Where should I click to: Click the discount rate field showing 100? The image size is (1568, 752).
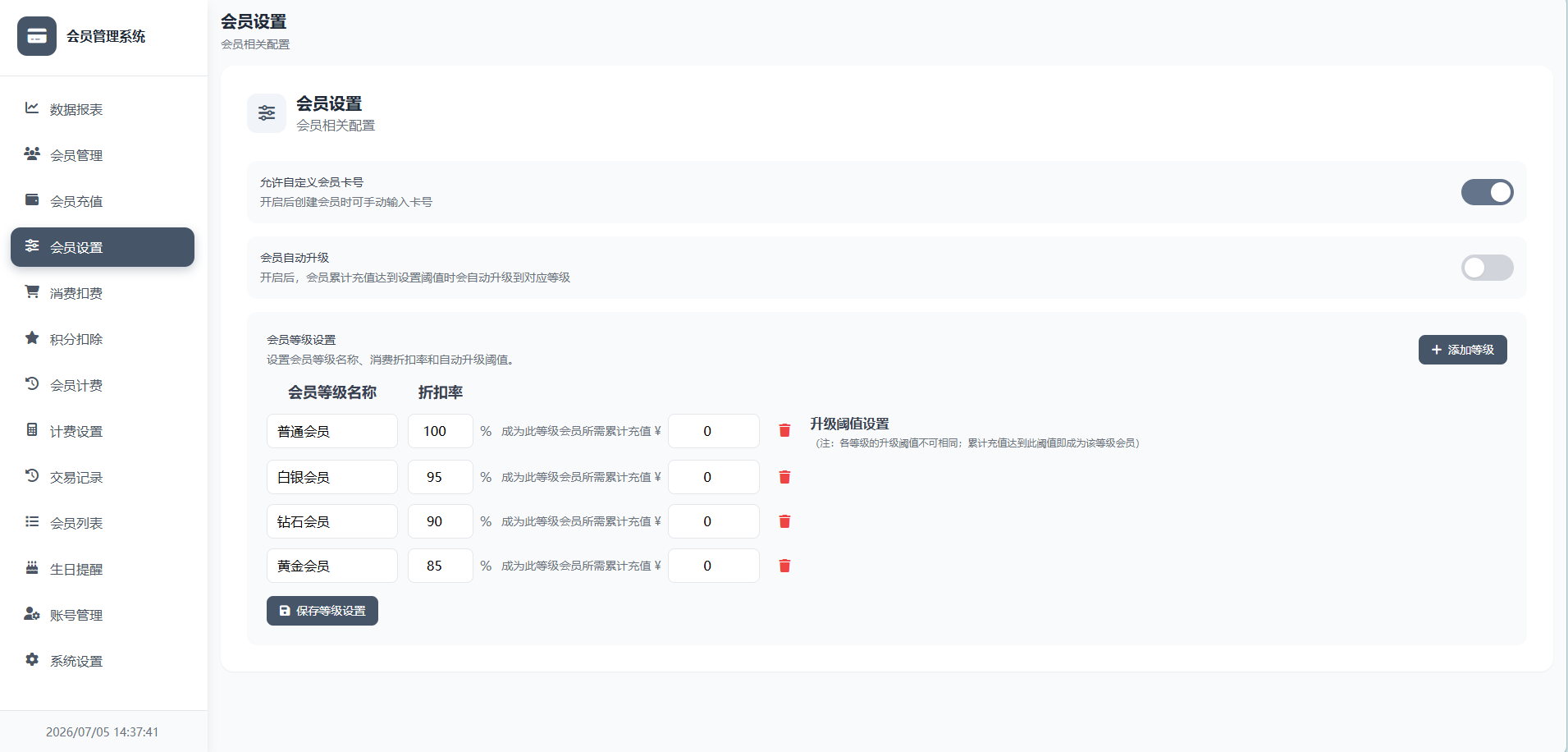[x=441, y=431]
